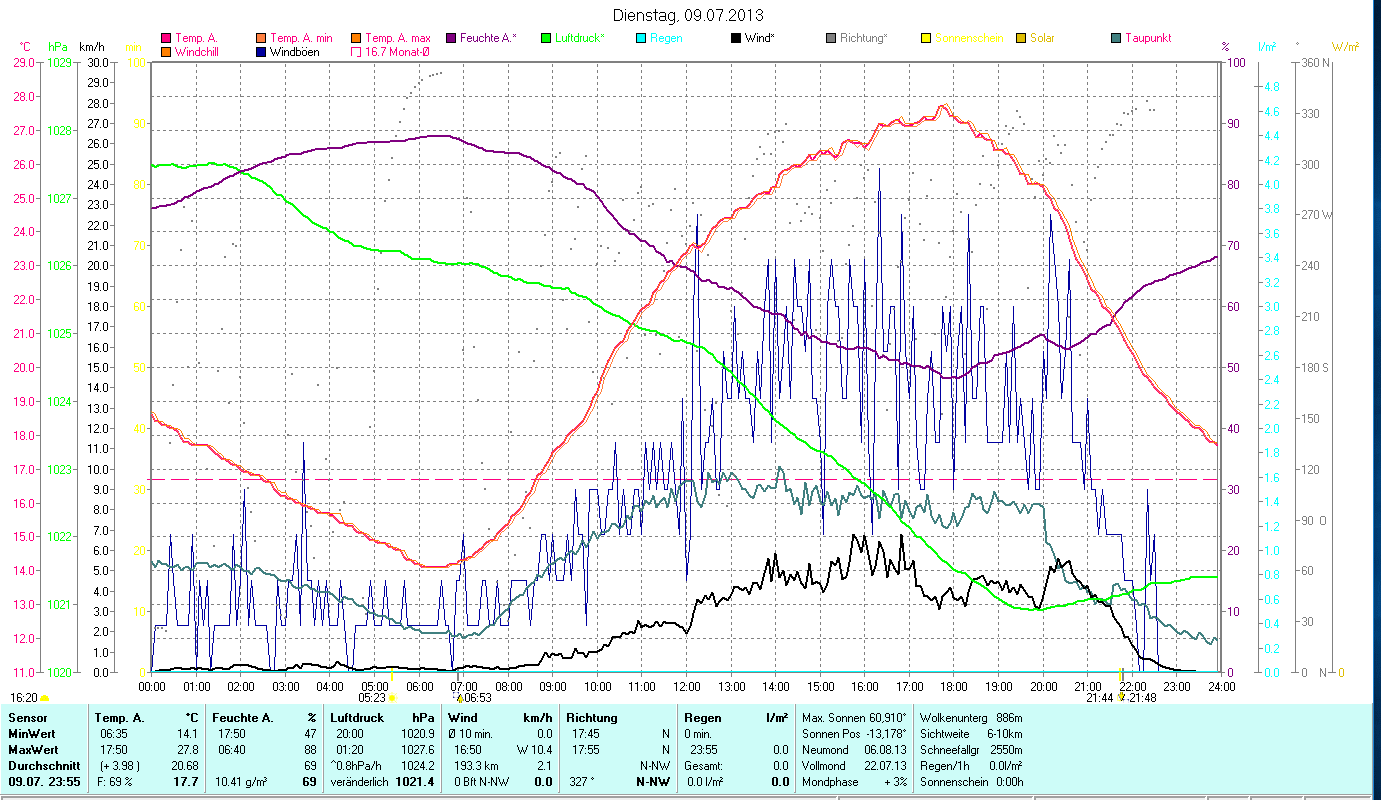Image resolution: width=1381 pixels, height=800 pixels.
Task: Click the 193.3 km wind run value
Action: [x=474, y=766]
